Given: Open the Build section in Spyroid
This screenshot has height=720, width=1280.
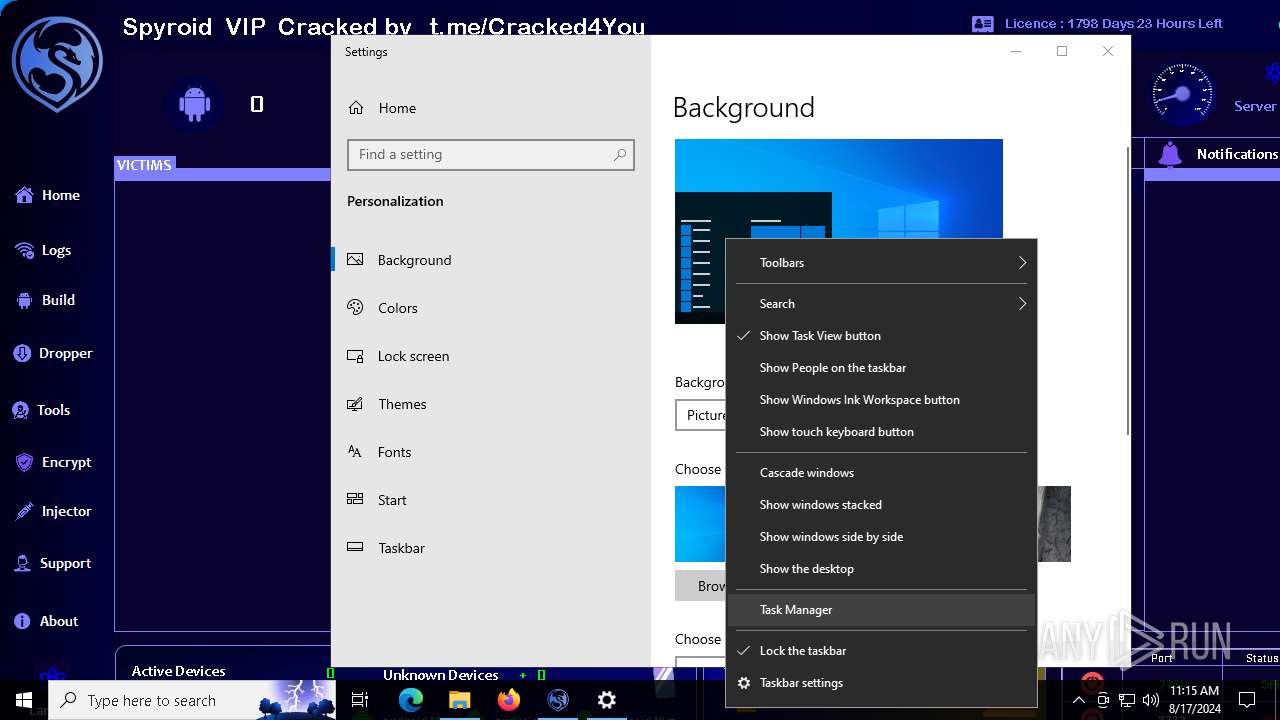Looking at the screenshot, I should click(45, 300).
